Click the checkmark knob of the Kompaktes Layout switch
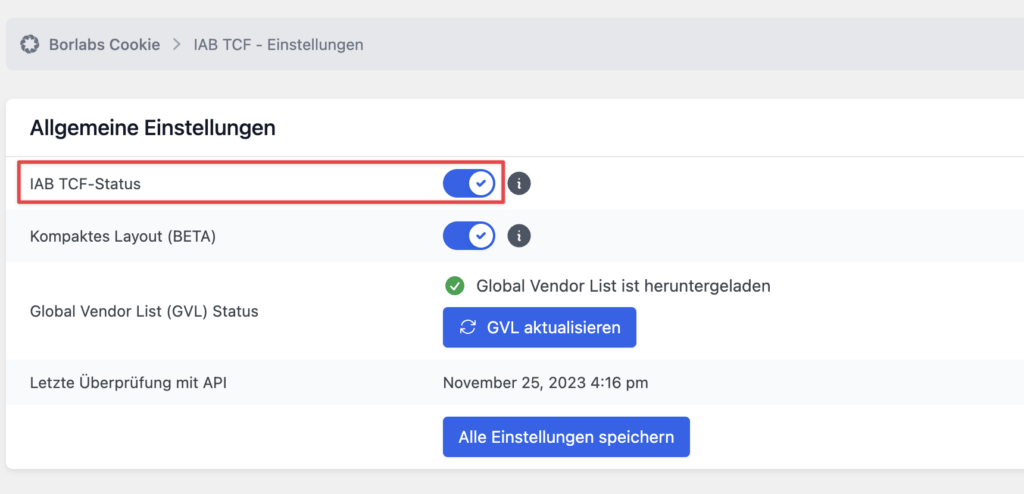 click(x=481, y=236)
